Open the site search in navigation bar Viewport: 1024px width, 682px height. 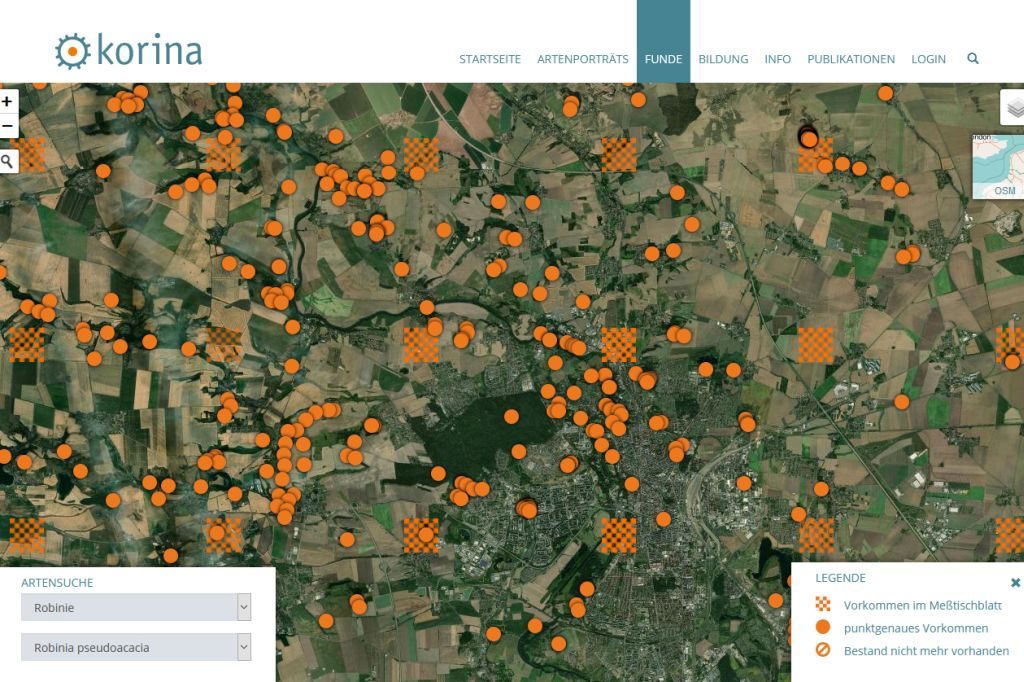pos(973,59)
